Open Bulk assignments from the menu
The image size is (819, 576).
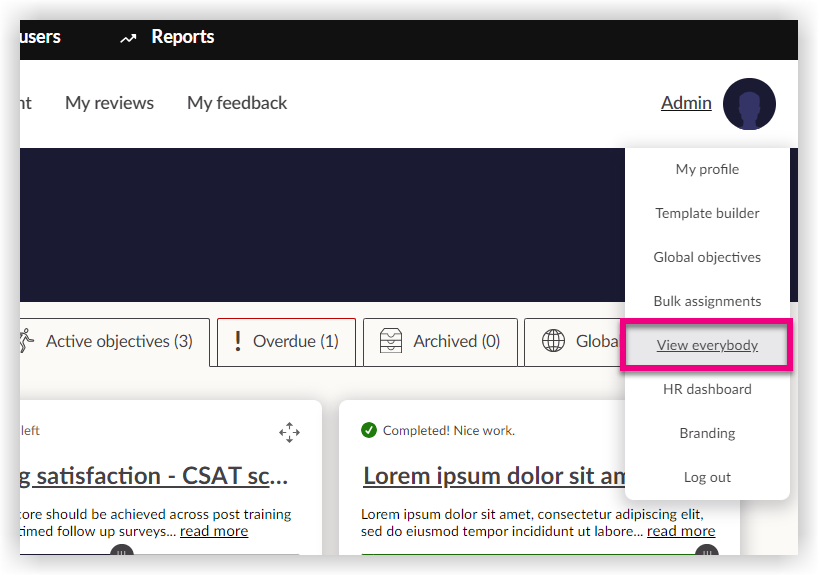point(707,302)
